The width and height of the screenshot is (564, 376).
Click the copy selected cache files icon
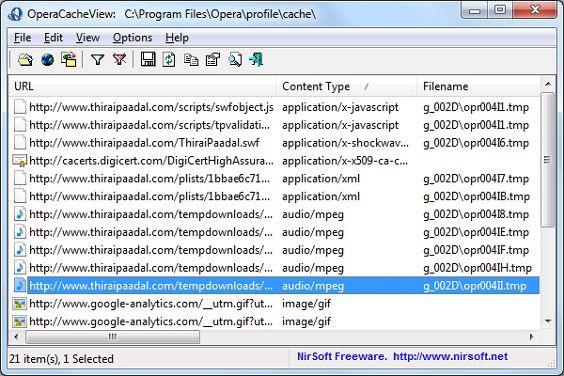click(69, 59)
